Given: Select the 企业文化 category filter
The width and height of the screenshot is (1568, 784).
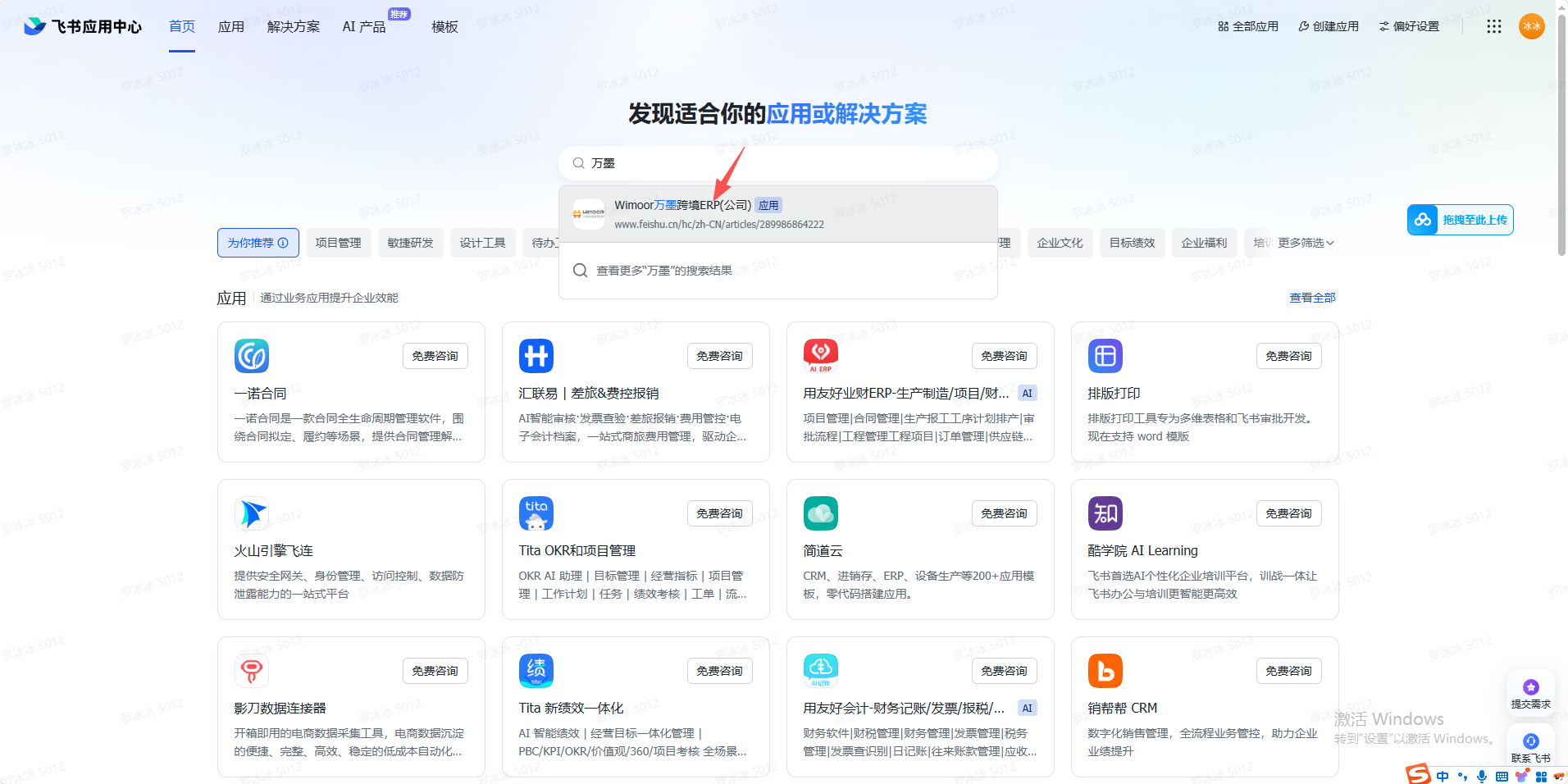Looking at the screenshot, I should click(1060, 243).
